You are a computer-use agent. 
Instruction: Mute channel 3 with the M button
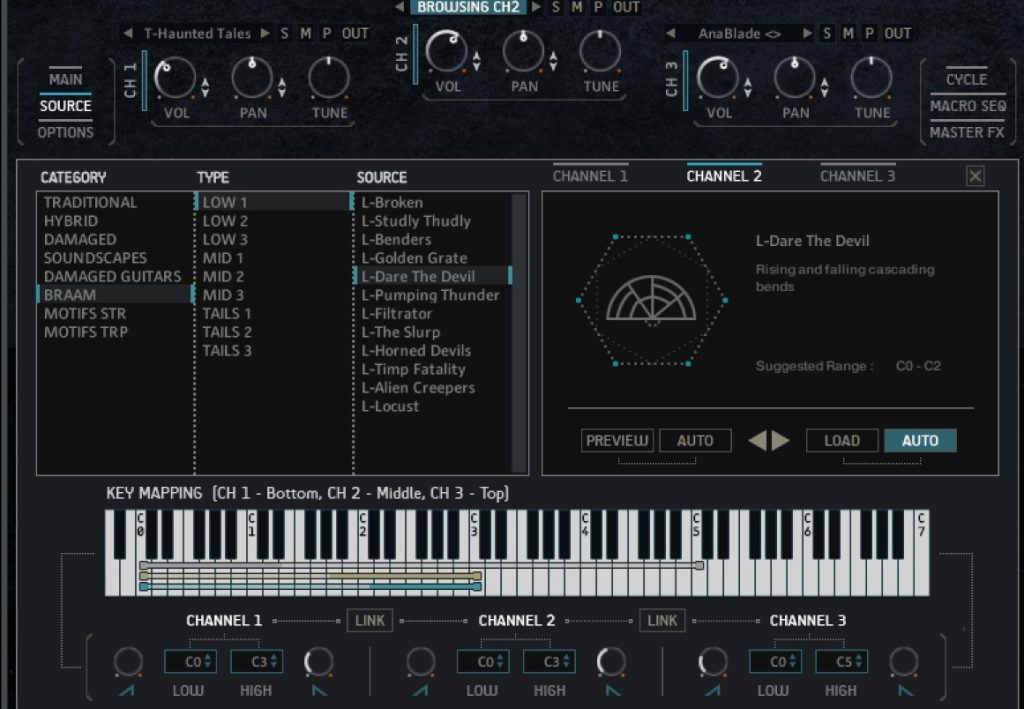[x=848, y=33]
